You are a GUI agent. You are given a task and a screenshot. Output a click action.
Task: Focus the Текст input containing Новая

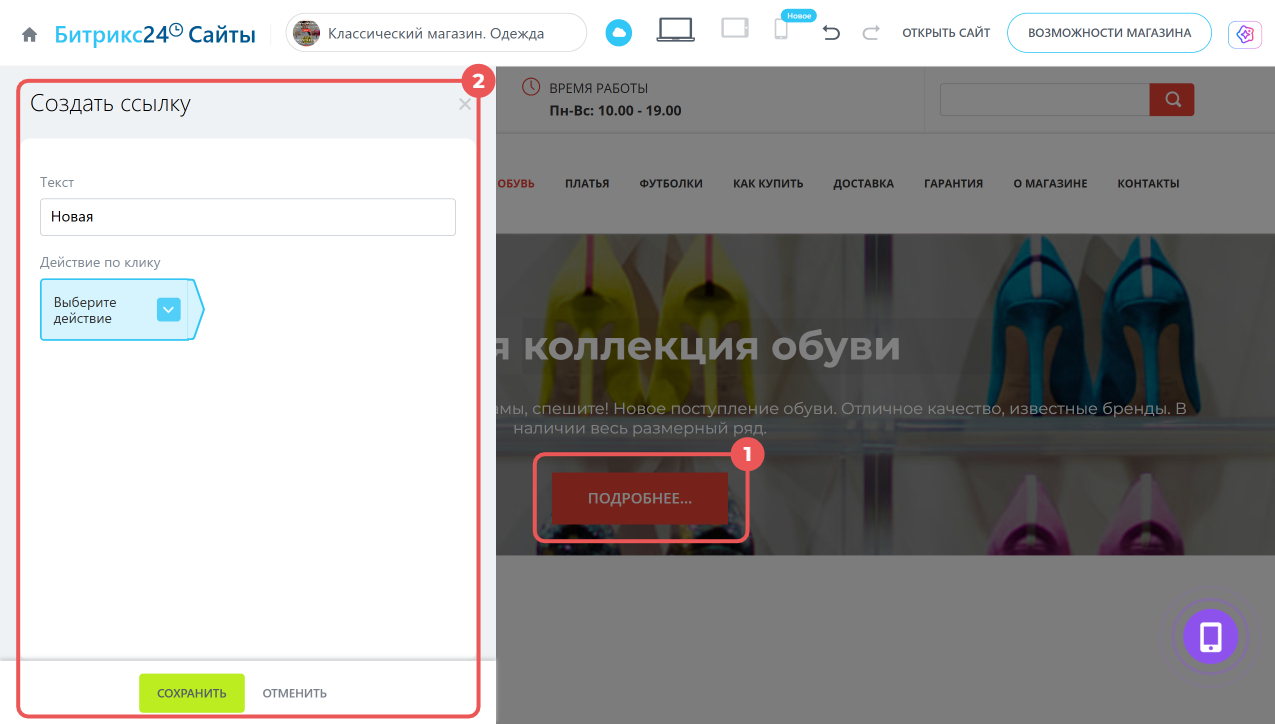248,217
